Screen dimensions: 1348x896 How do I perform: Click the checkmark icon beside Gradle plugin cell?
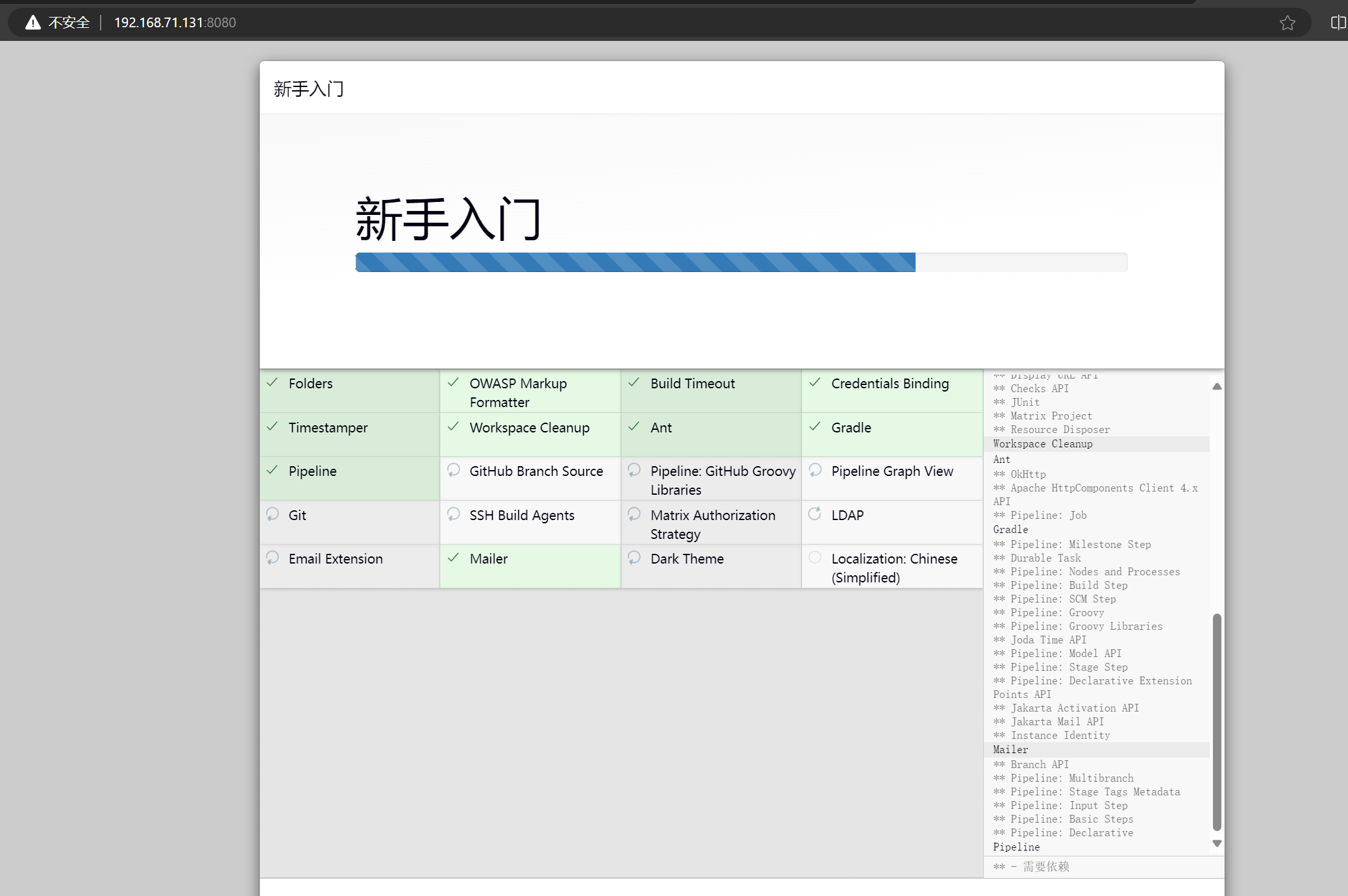pos(816,427)
